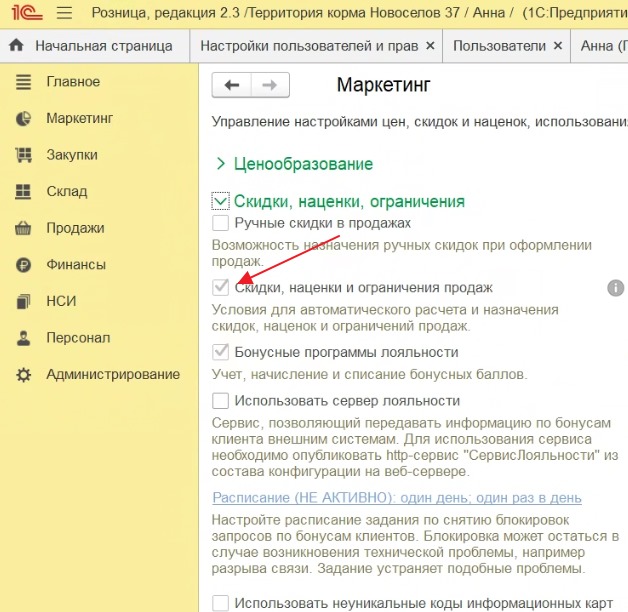
Task: Toggle Бонусные программы лояльности checkbox
Action: pos(221,353)
